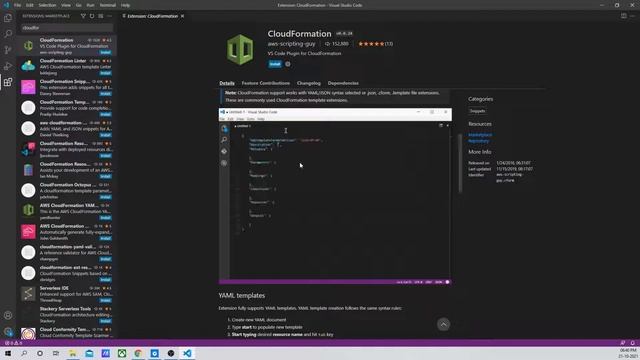Click the CloudFormation green logo icon
Image resolution: width=640 pixels, height=360 pixels.
pos(240,50)
